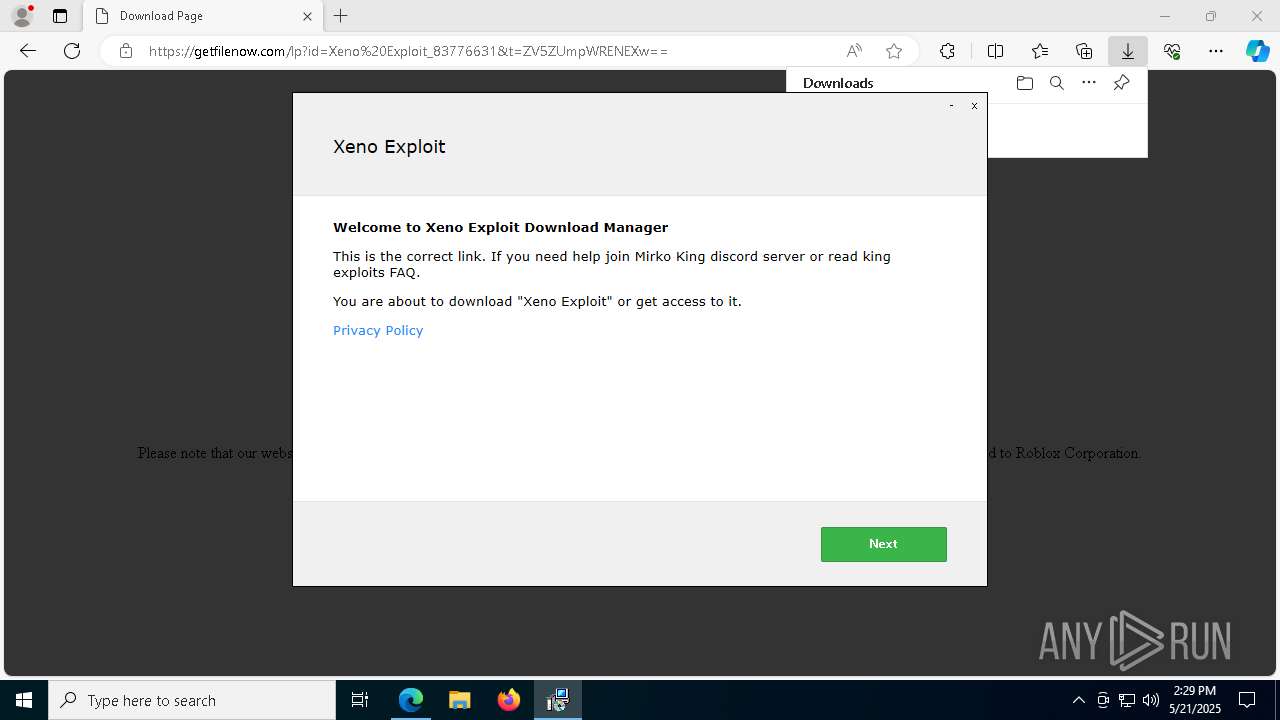
Task: Add this page to favorites star
Action: click(894, 51)
